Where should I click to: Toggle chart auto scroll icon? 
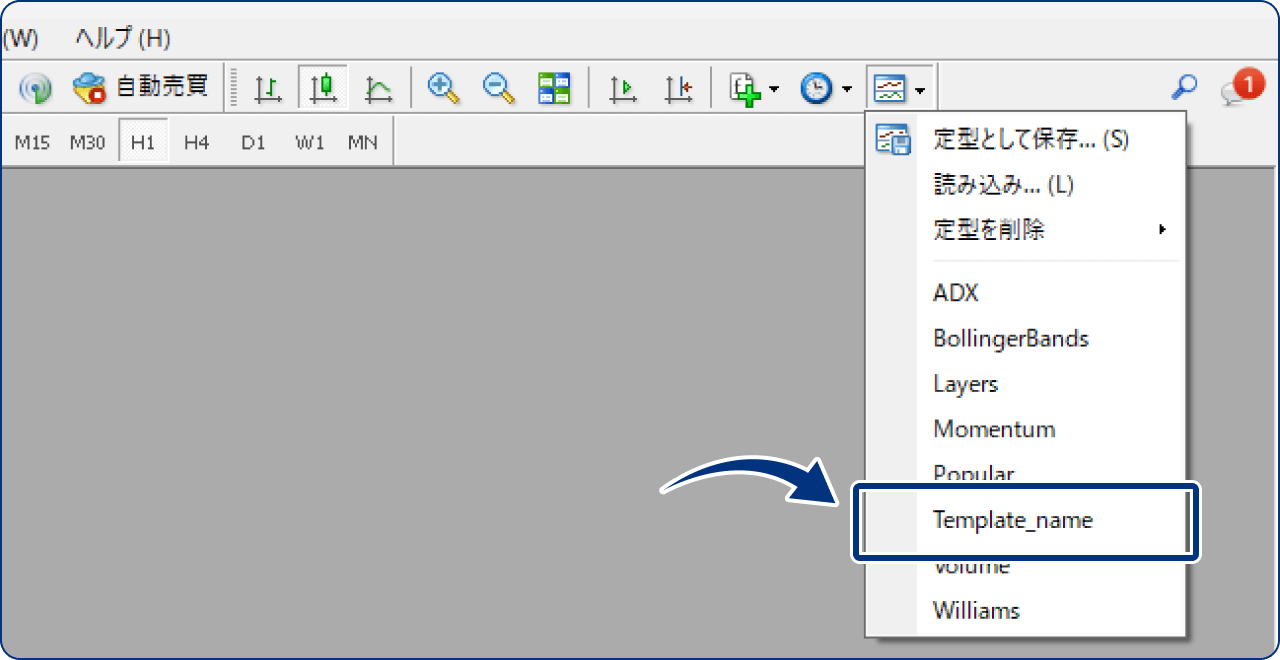[x=623, y=89]
